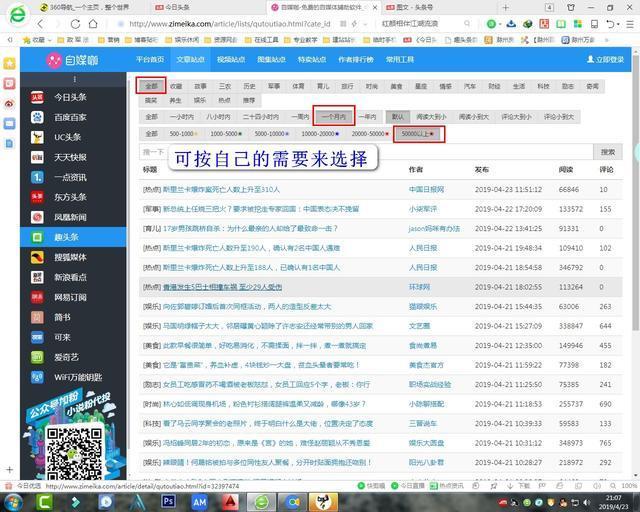640x512 pixels.
Task: Open 作者排行榜 in the top navigation
Action: (358, 60)
